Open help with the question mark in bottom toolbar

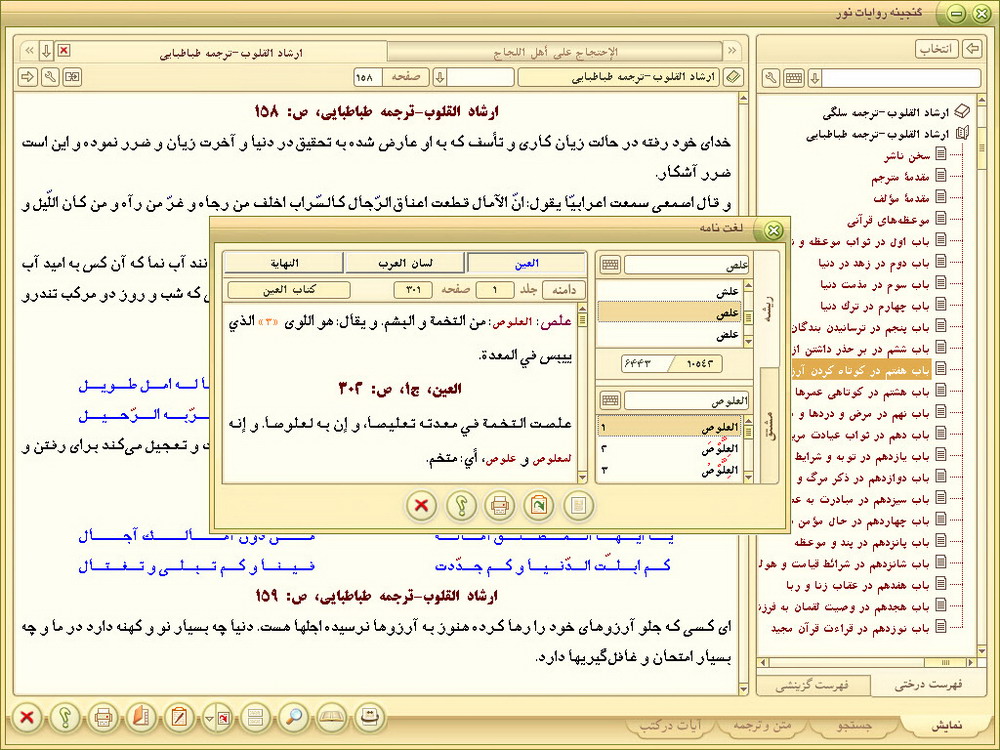[x=64, y=717]
